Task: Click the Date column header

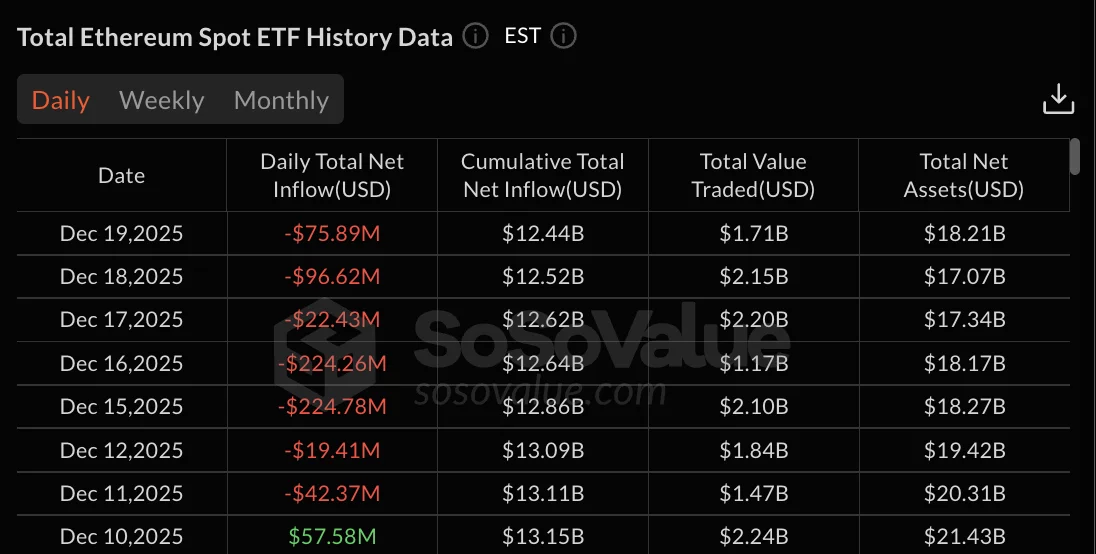Action: pyautogui.click(x=122, y=175)
